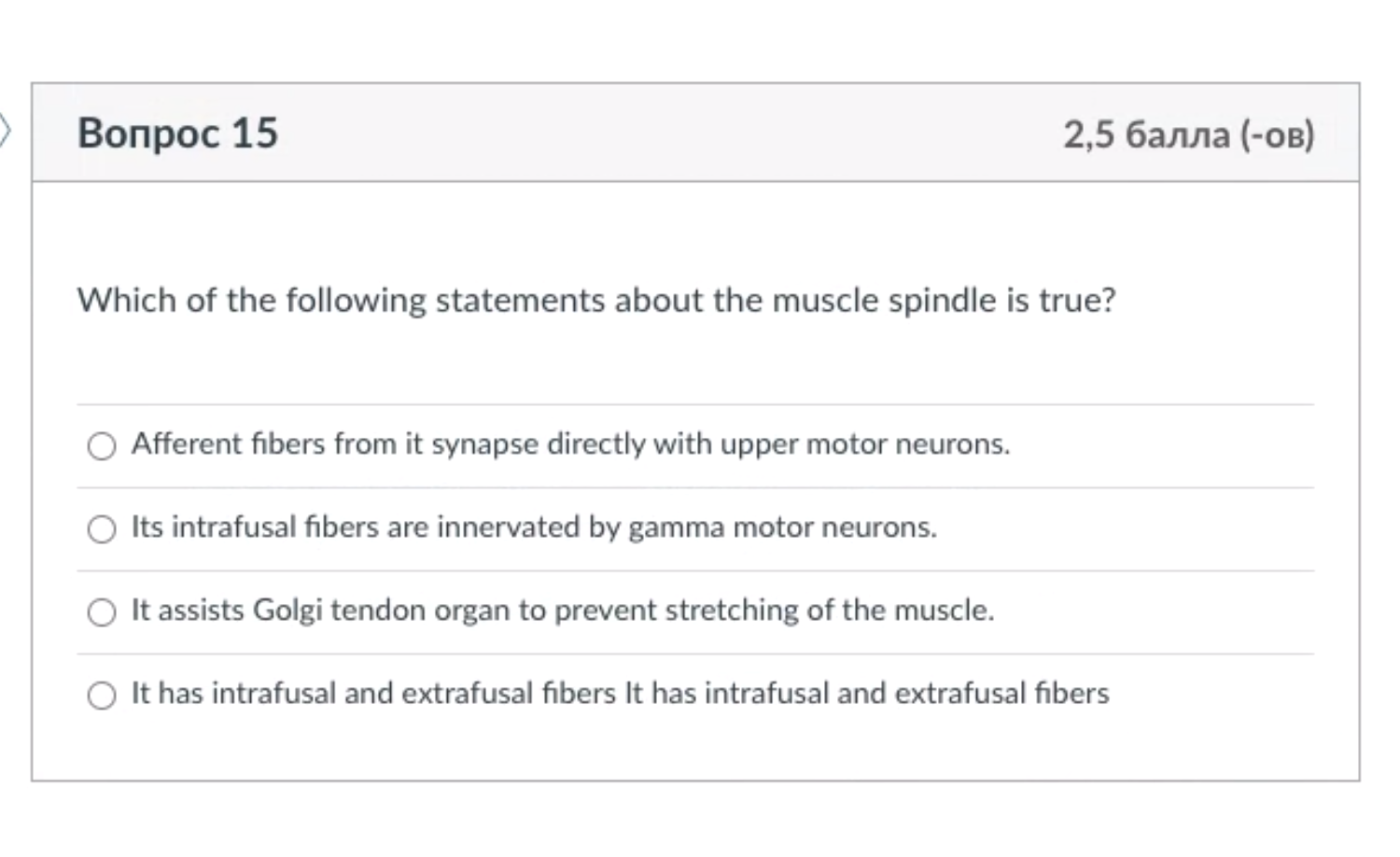Click the number 15 in the question title
1400x857 pixels.
pos(255,133)
